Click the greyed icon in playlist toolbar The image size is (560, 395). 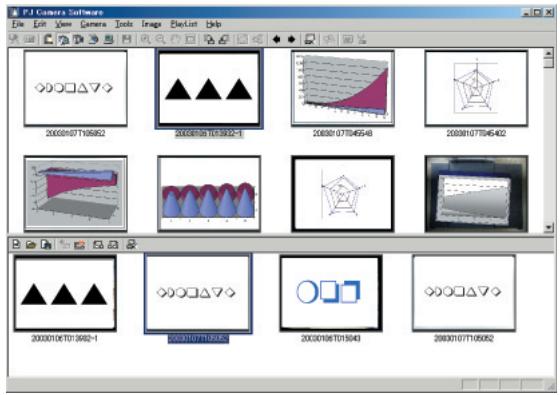64,245
